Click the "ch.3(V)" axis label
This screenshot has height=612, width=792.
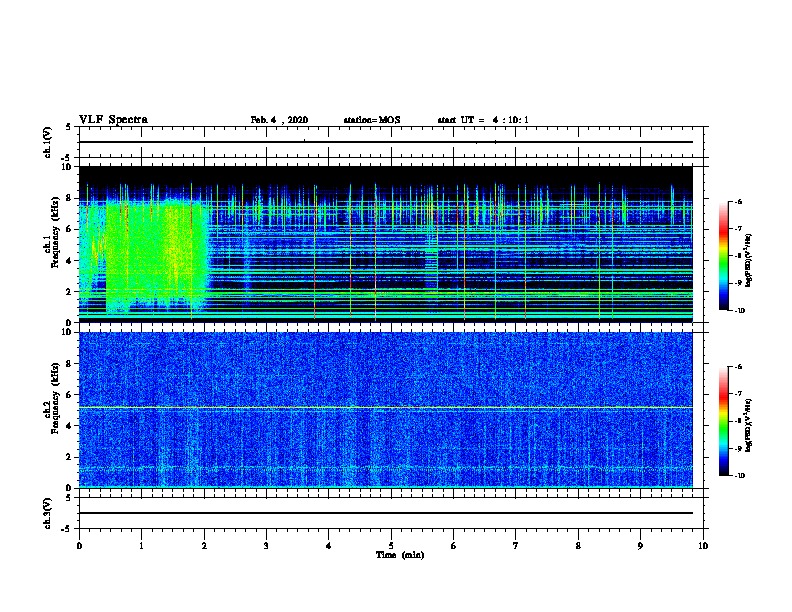click(48, 513)
